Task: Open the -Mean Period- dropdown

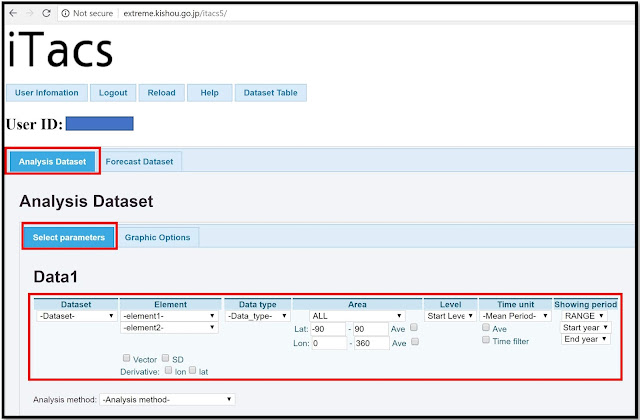Action: point(516,316)
